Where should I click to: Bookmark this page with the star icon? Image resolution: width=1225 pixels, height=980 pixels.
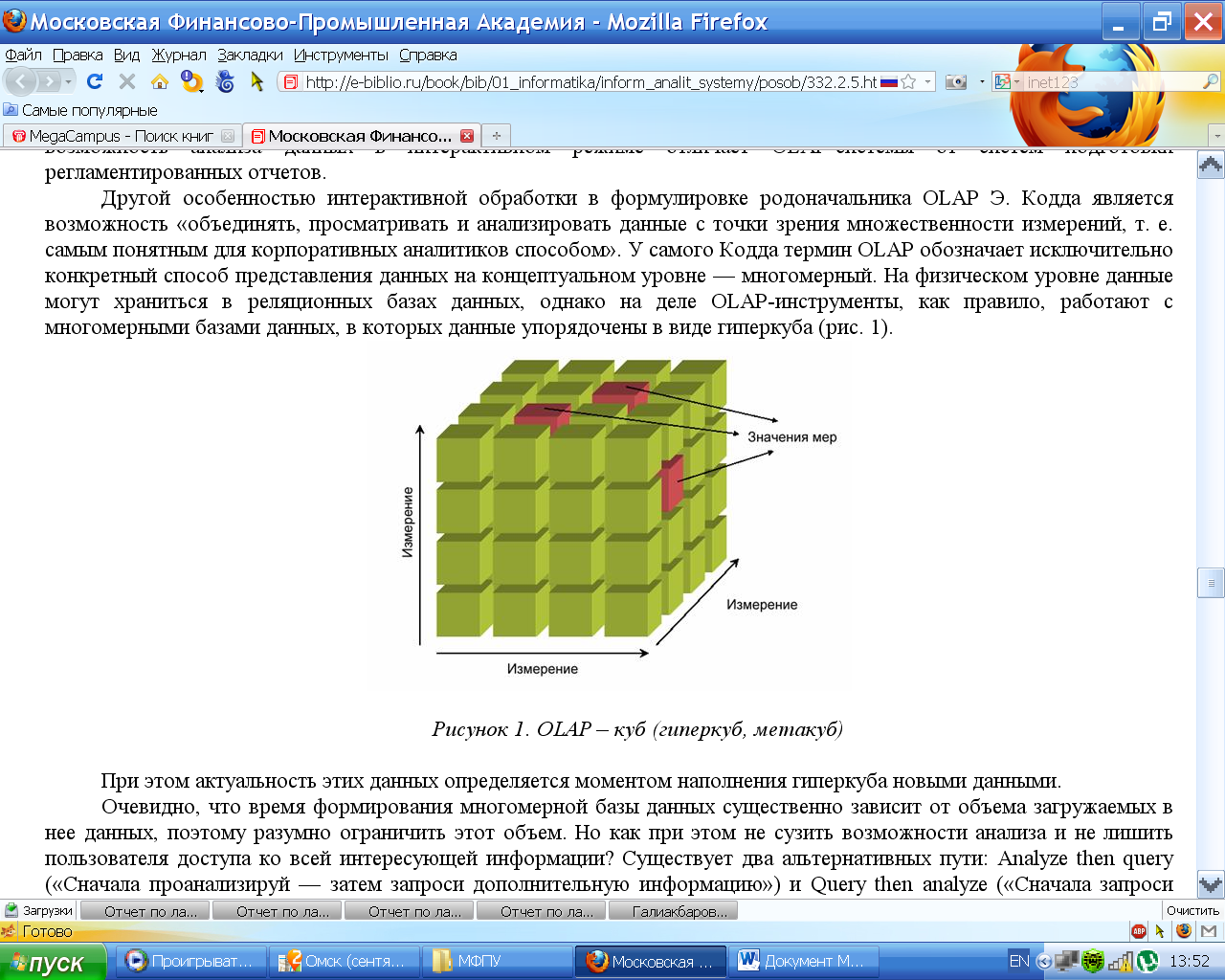pyautogui.click(x=909, y=82)
